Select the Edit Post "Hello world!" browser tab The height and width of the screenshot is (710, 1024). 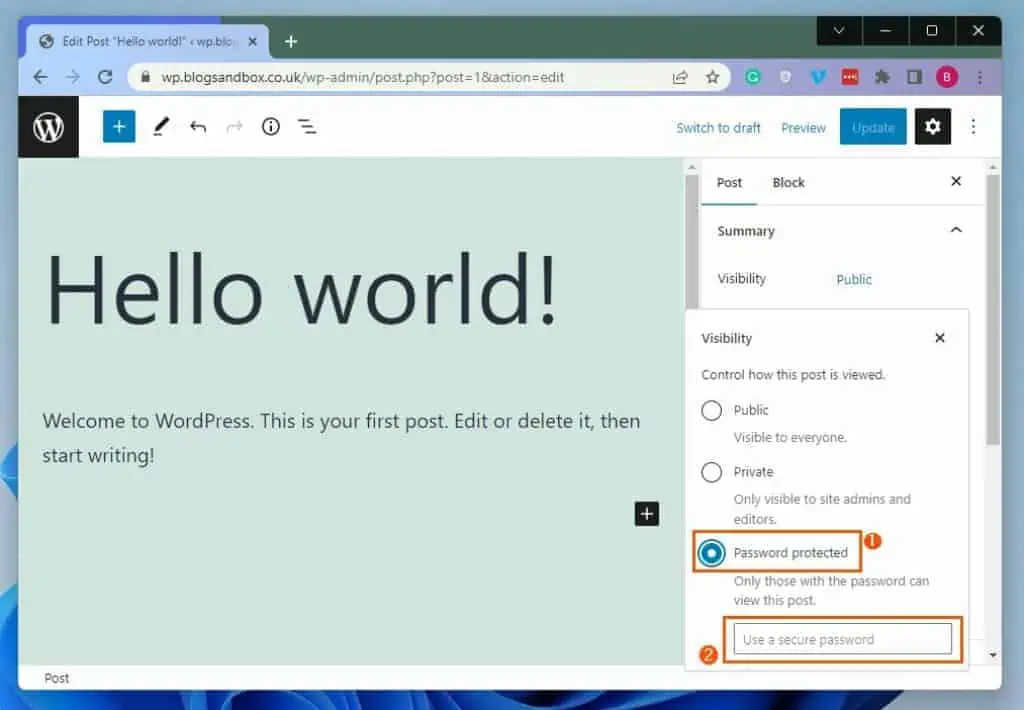(147, 41)
